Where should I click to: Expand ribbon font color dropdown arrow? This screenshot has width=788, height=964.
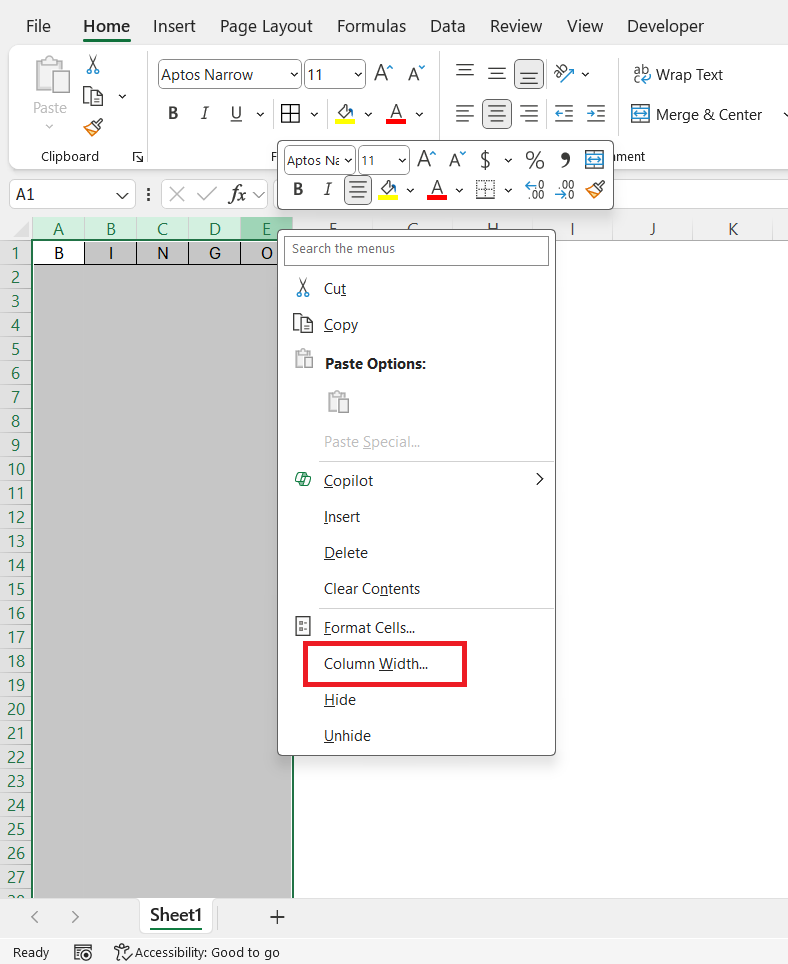click(419, 114)
